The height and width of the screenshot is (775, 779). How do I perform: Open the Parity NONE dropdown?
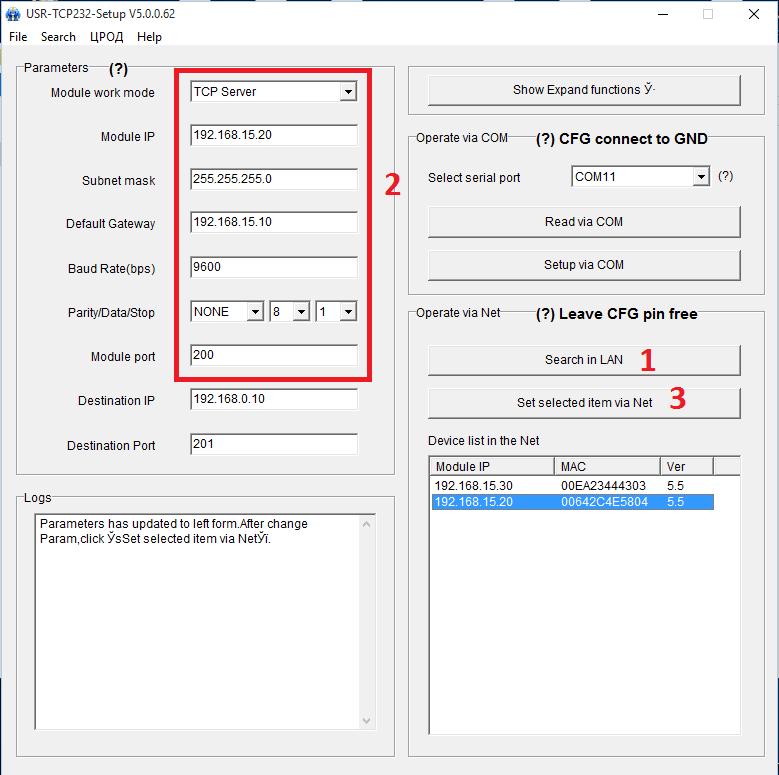click(254, 312)
